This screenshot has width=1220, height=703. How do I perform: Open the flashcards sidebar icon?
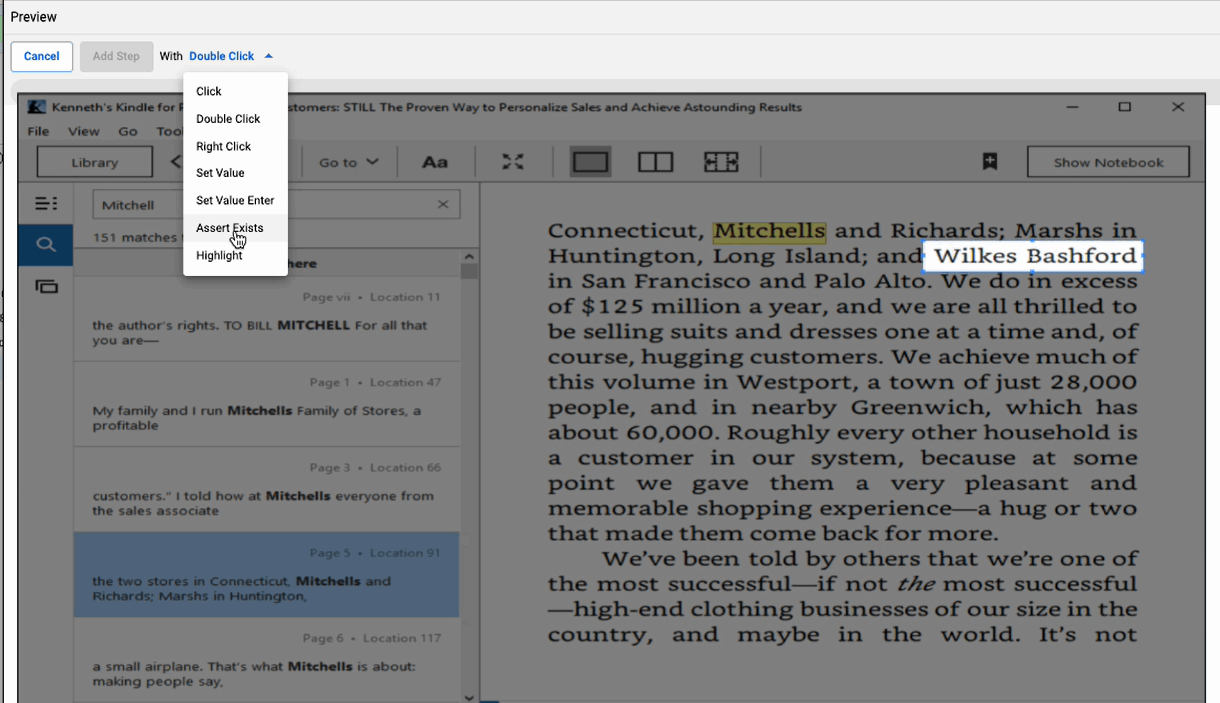(46, 287)
